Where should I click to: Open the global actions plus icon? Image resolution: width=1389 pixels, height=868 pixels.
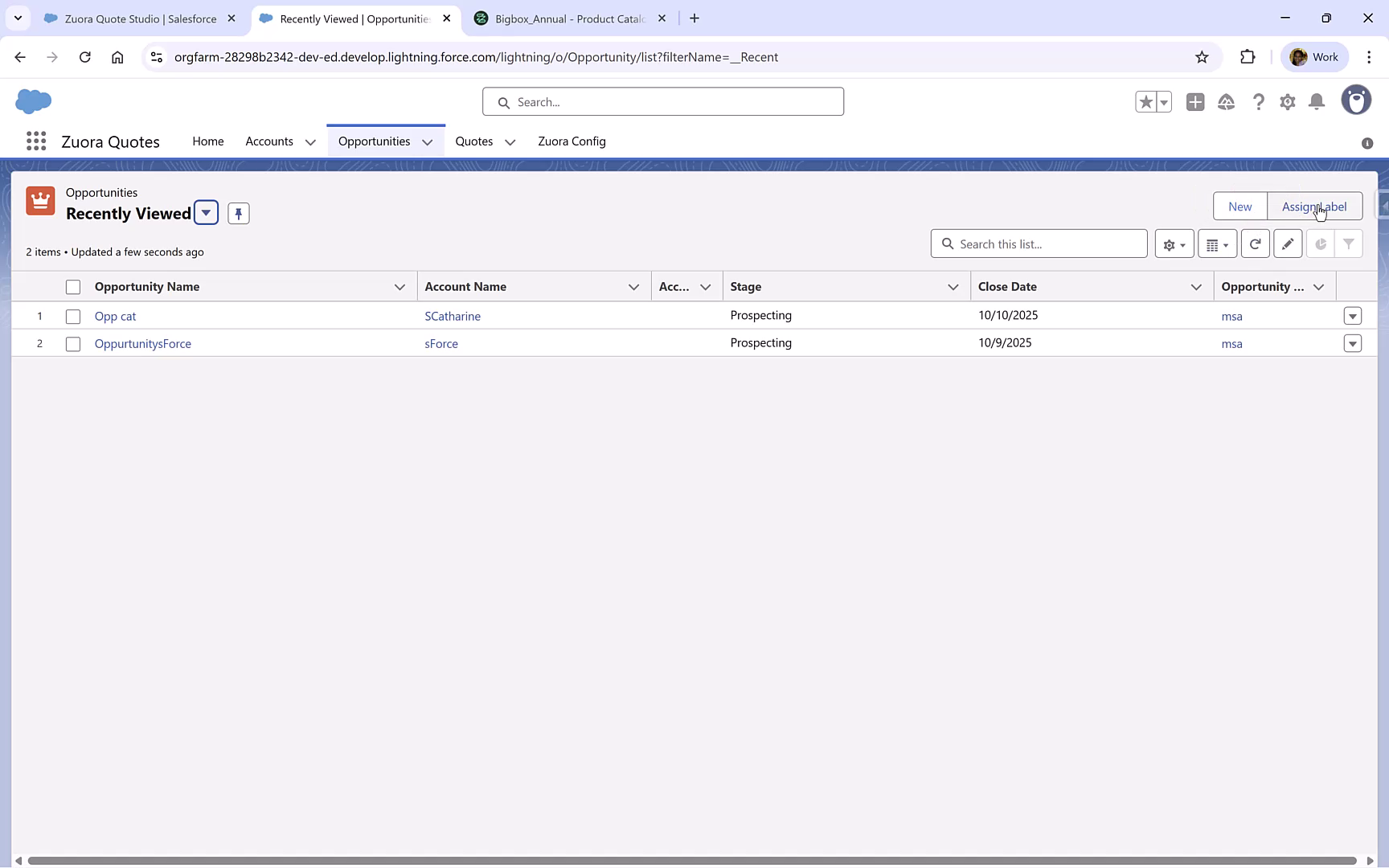[1194, 102]
